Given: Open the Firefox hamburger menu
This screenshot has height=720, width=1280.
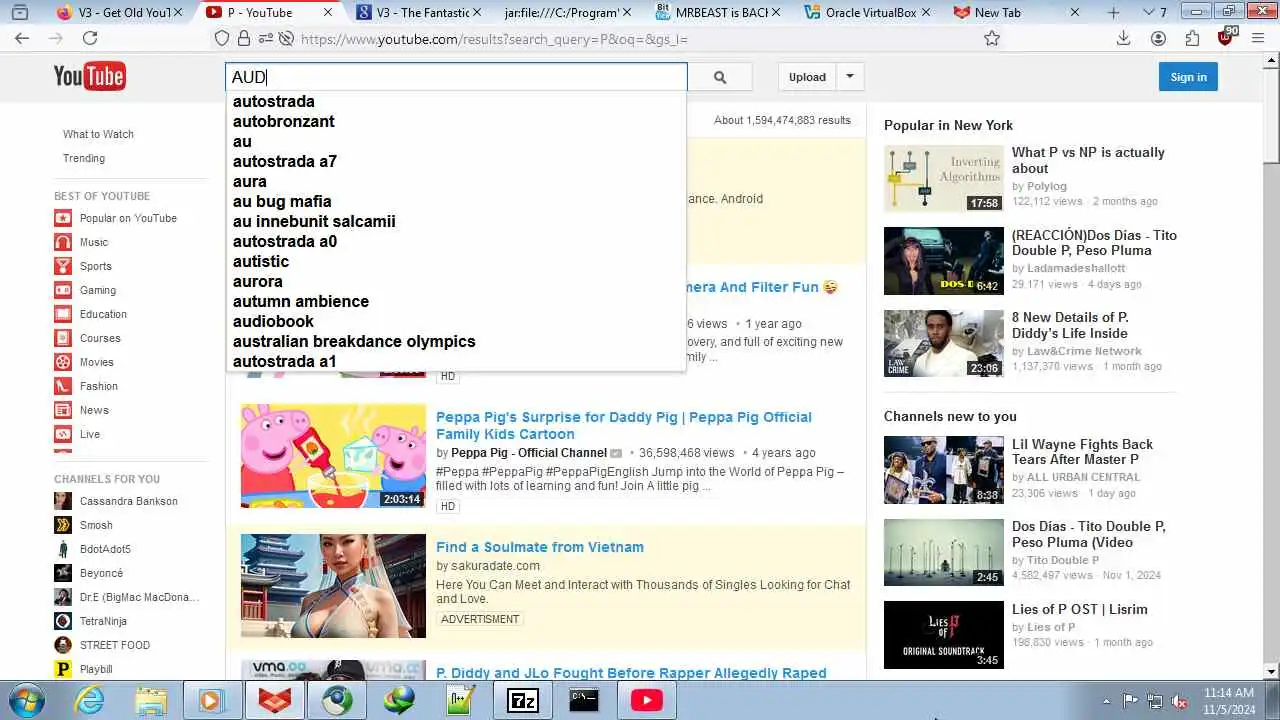Looking at the screenshot, I should 1259,38.
